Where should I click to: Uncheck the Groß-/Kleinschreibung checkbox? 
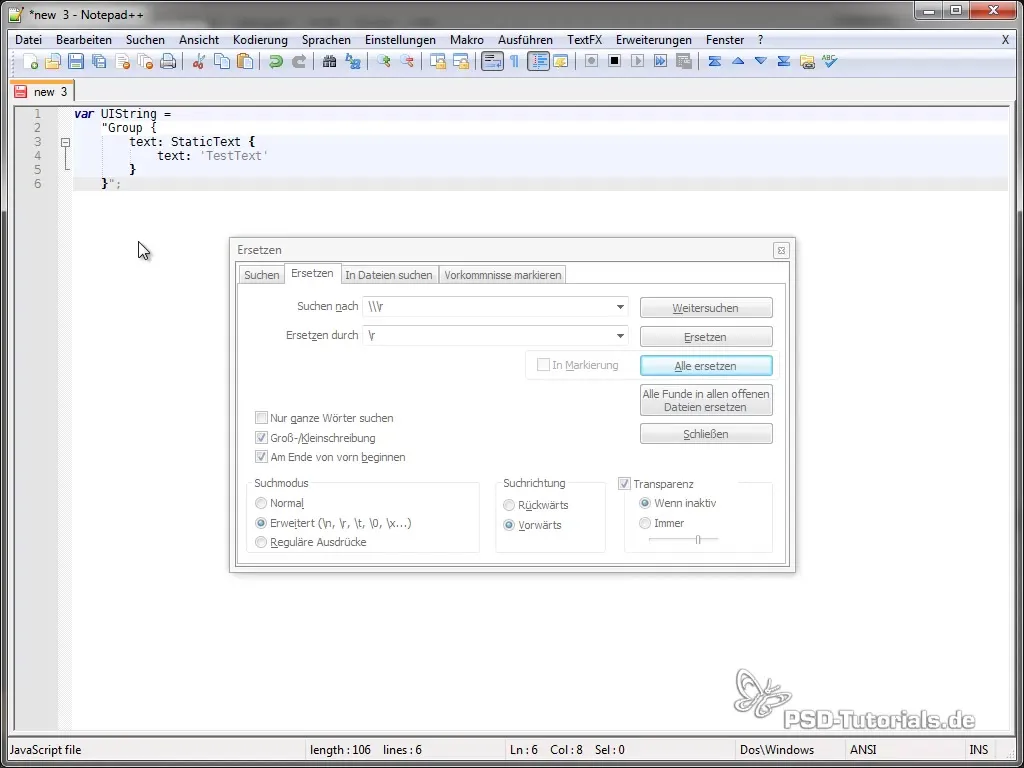tap(261, 438)
